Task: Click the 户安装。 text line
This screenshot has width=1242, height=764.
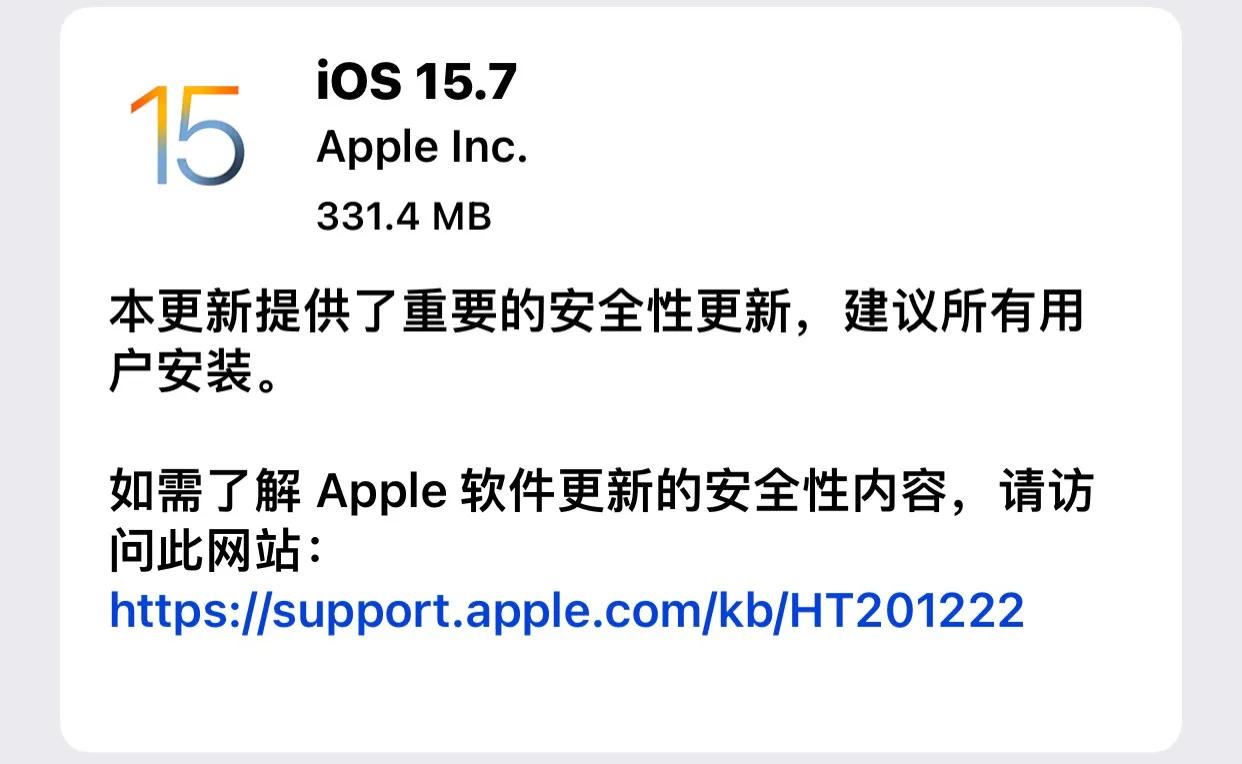Action: click(x=192, y=374)
